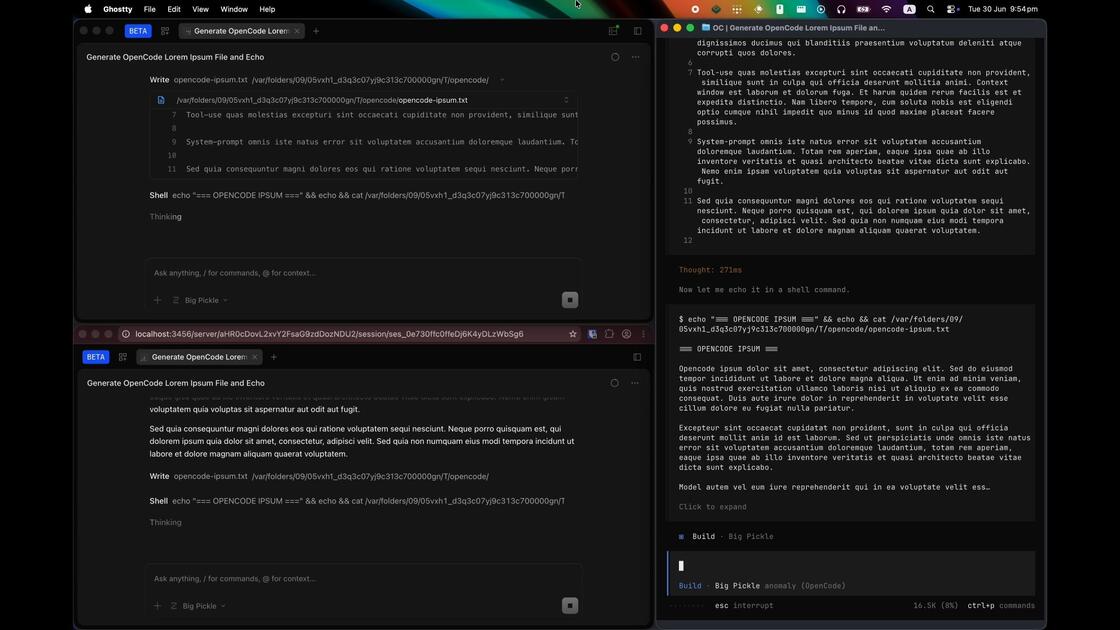
Task: Toggle the sidebar panel in top window
Action: click(637, 31)
